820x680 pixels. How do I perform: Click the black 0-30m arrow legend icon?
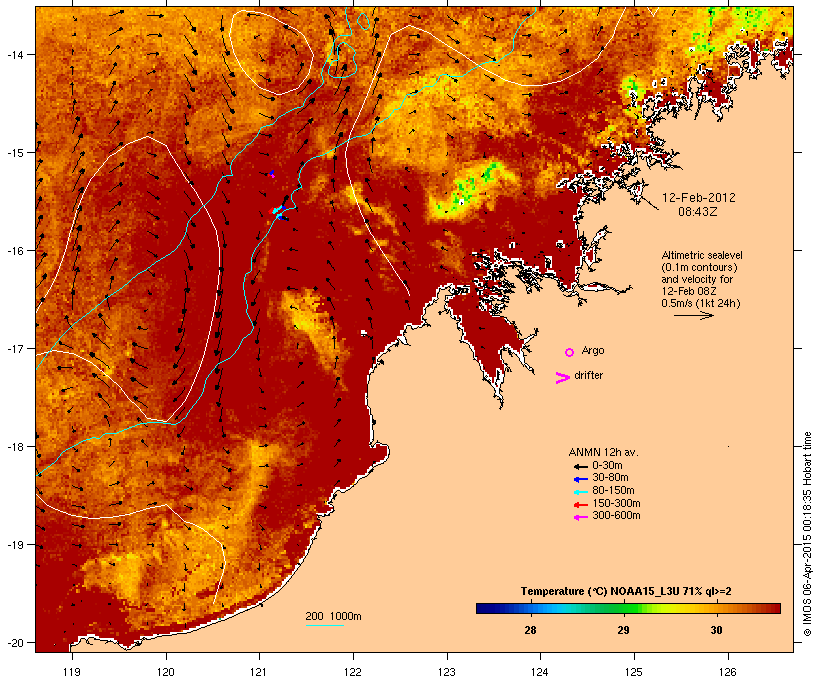[580, 467]
